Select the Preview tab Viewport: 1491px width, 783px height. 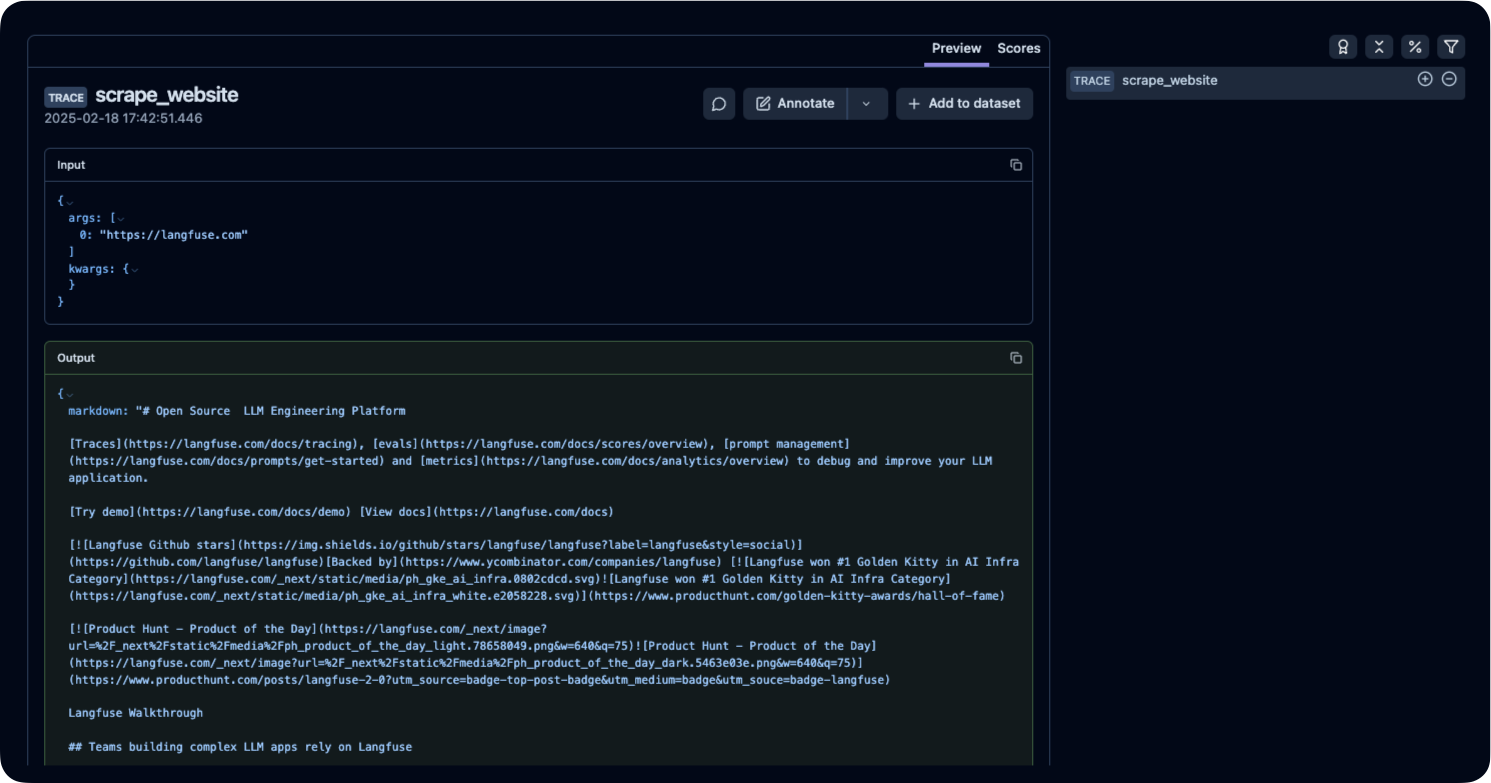[x=955, y=48]
